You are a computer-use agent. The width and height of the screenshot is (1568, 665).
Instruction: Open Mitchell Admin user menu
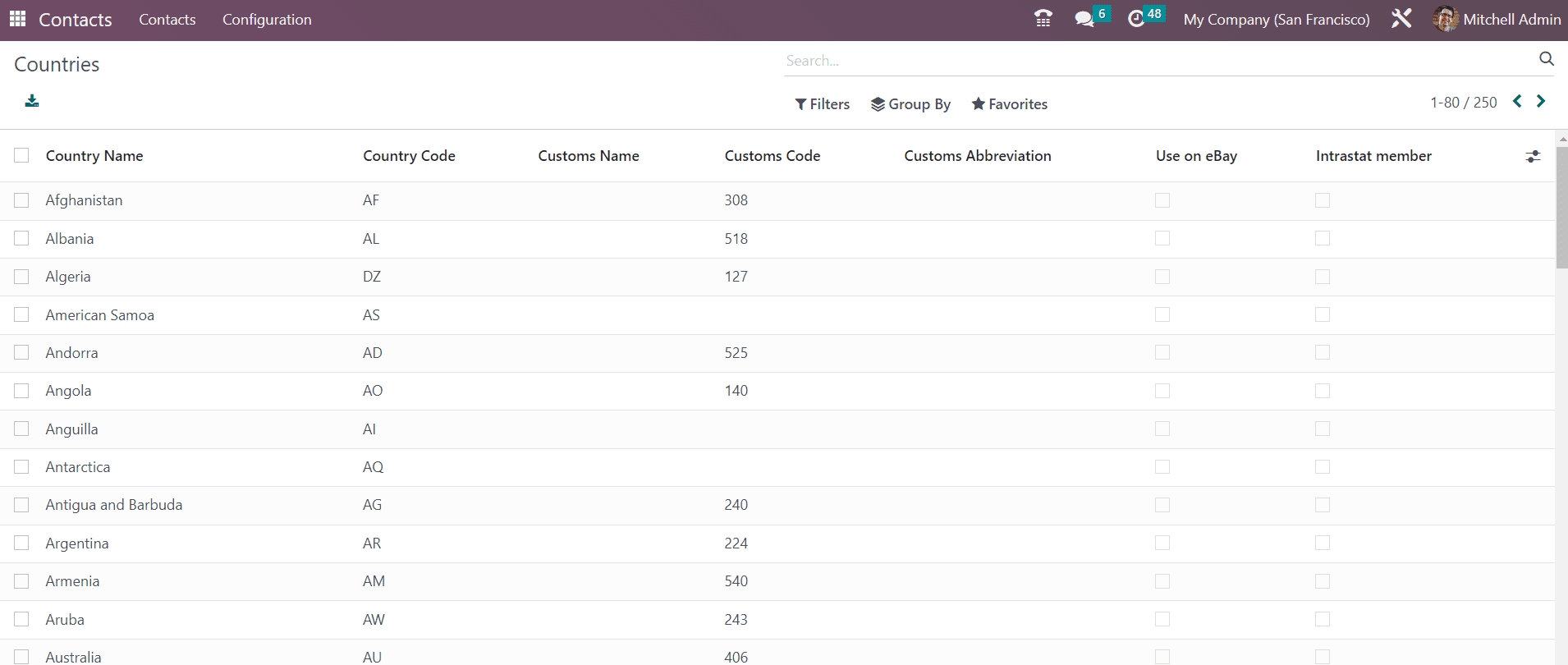[1497, 20]
